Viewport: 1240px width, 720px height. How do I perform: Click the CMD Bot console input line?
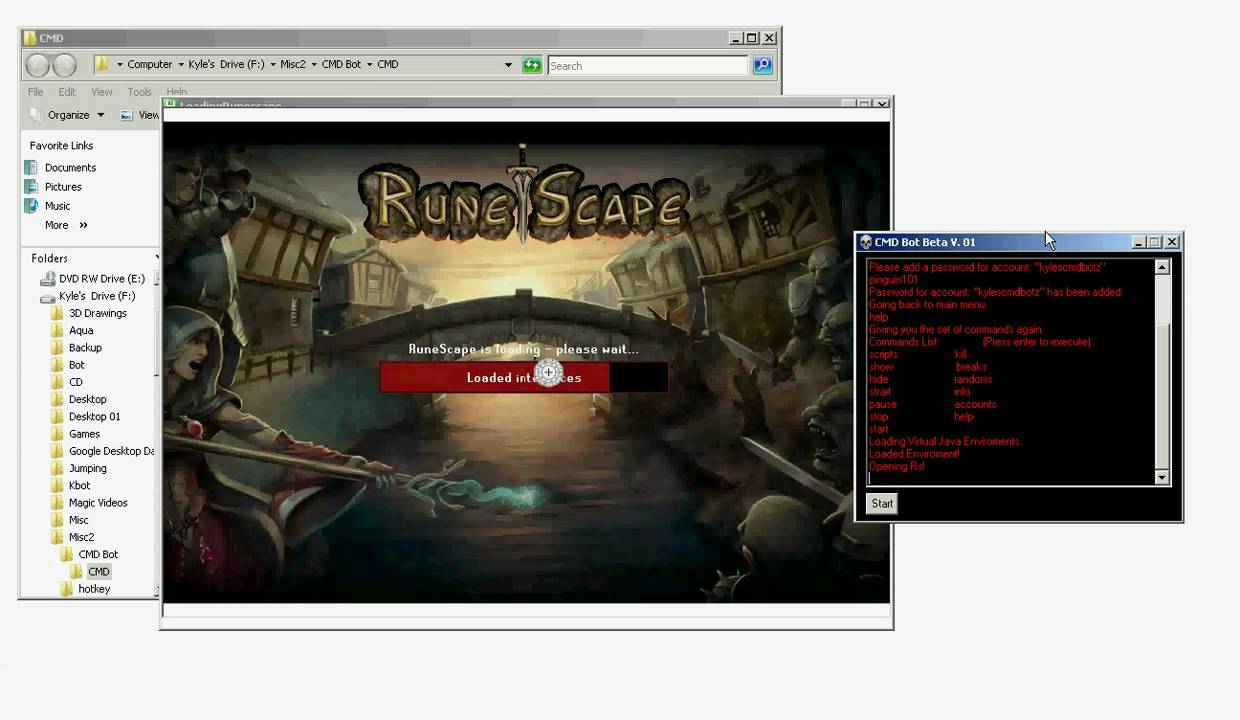tap(1010, 479)
